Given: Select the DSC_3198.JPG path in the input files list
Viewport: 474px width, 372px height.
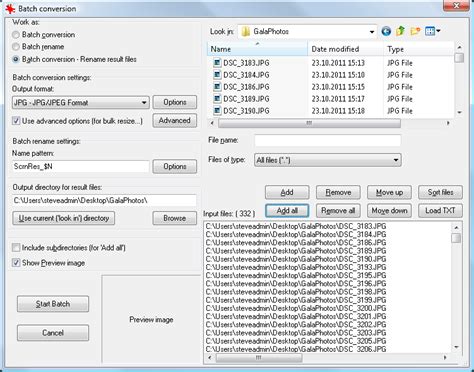Looking at the screenshot, I should (x=296, y=292).
